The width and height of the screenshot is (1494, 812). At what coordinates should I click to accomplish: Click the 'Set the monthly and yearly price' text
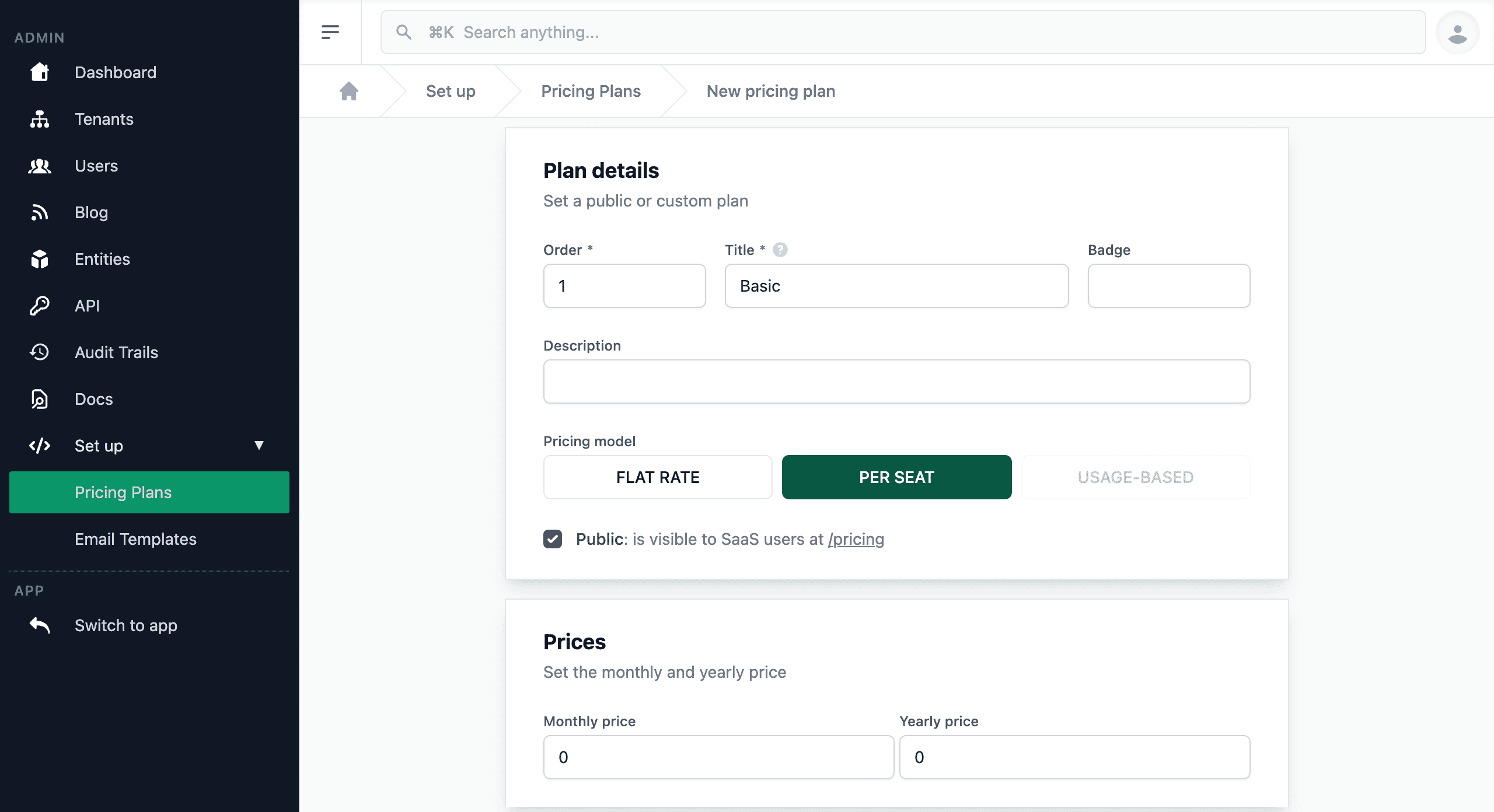665,672
